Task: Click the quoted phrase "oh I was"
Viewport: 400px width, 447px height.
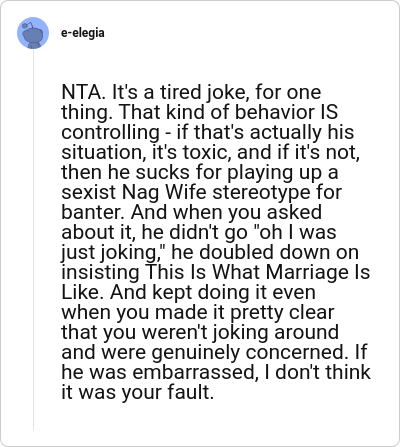Action: [x=295, y=232]
